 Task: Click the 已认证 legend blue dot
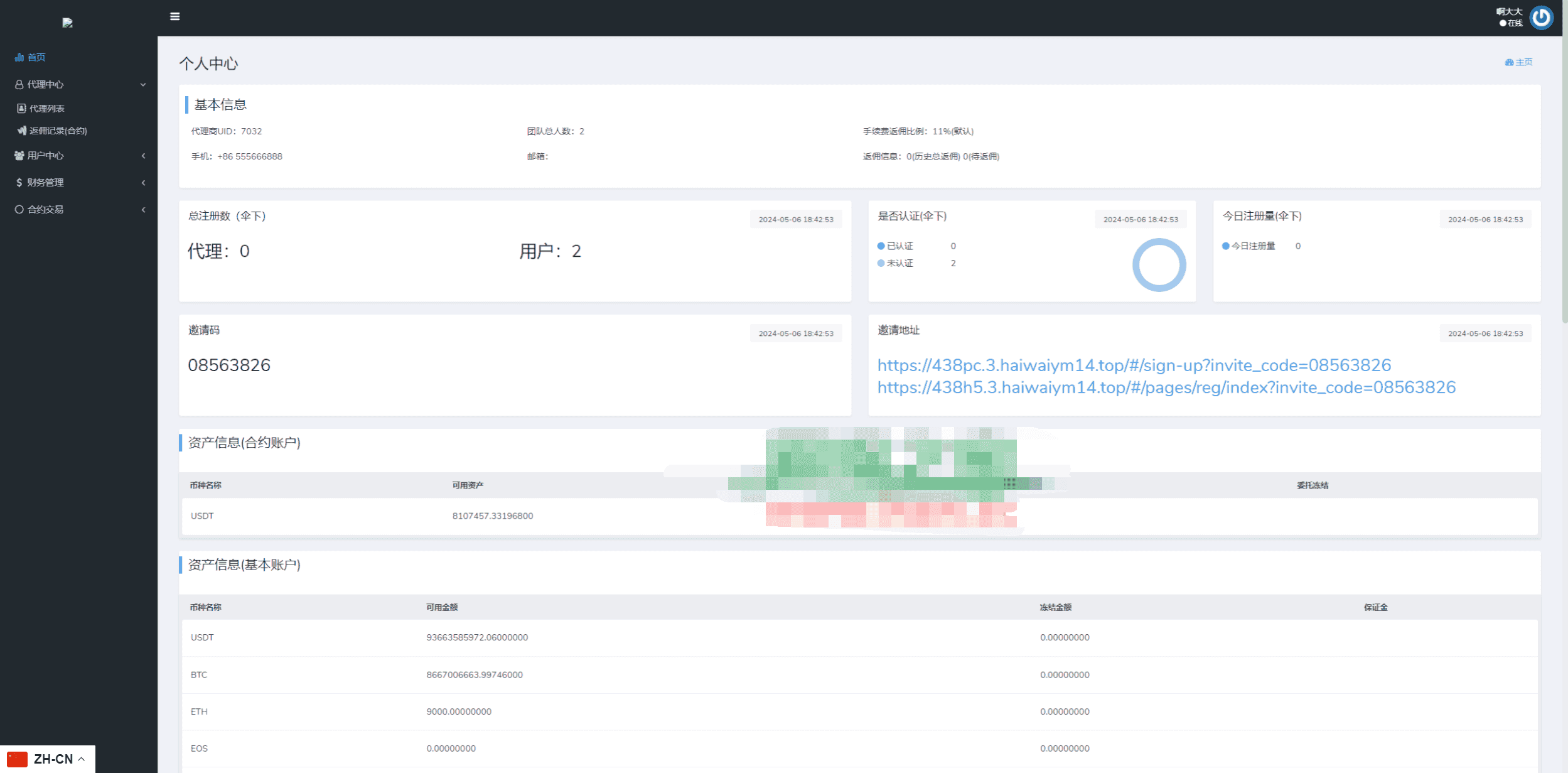pos(881,246)
